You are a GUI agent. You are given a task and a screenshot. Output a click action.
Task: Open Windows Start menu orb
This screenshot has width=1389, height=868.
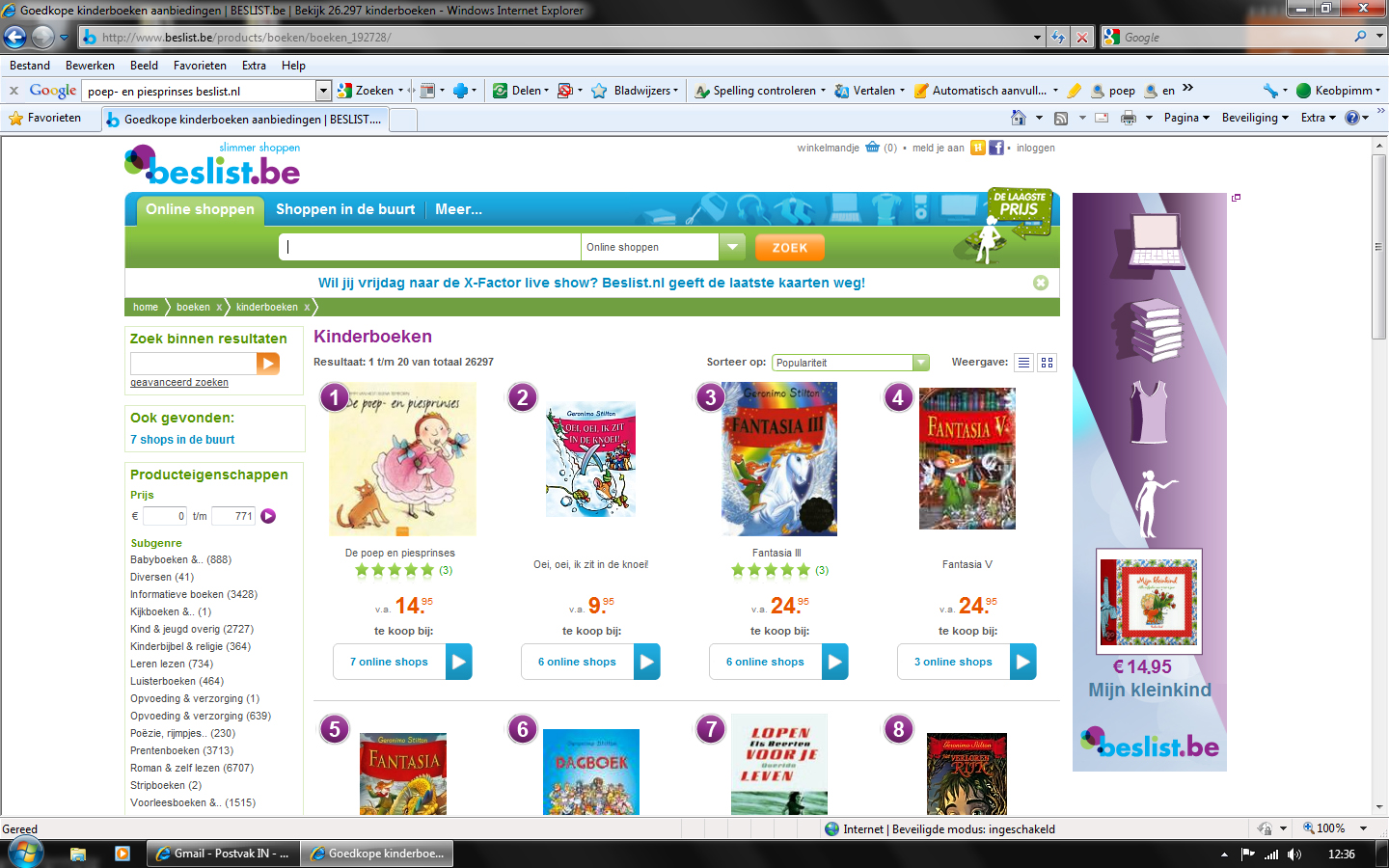pyautogui.click(x=24, y=854)
